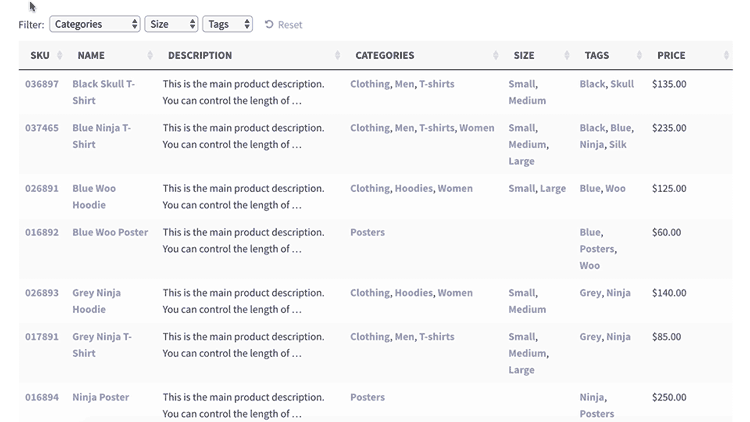Click Clothing category in Black Skull row
Image resolution: width=750 pixels, height=422 pixels.
(370, 84)
